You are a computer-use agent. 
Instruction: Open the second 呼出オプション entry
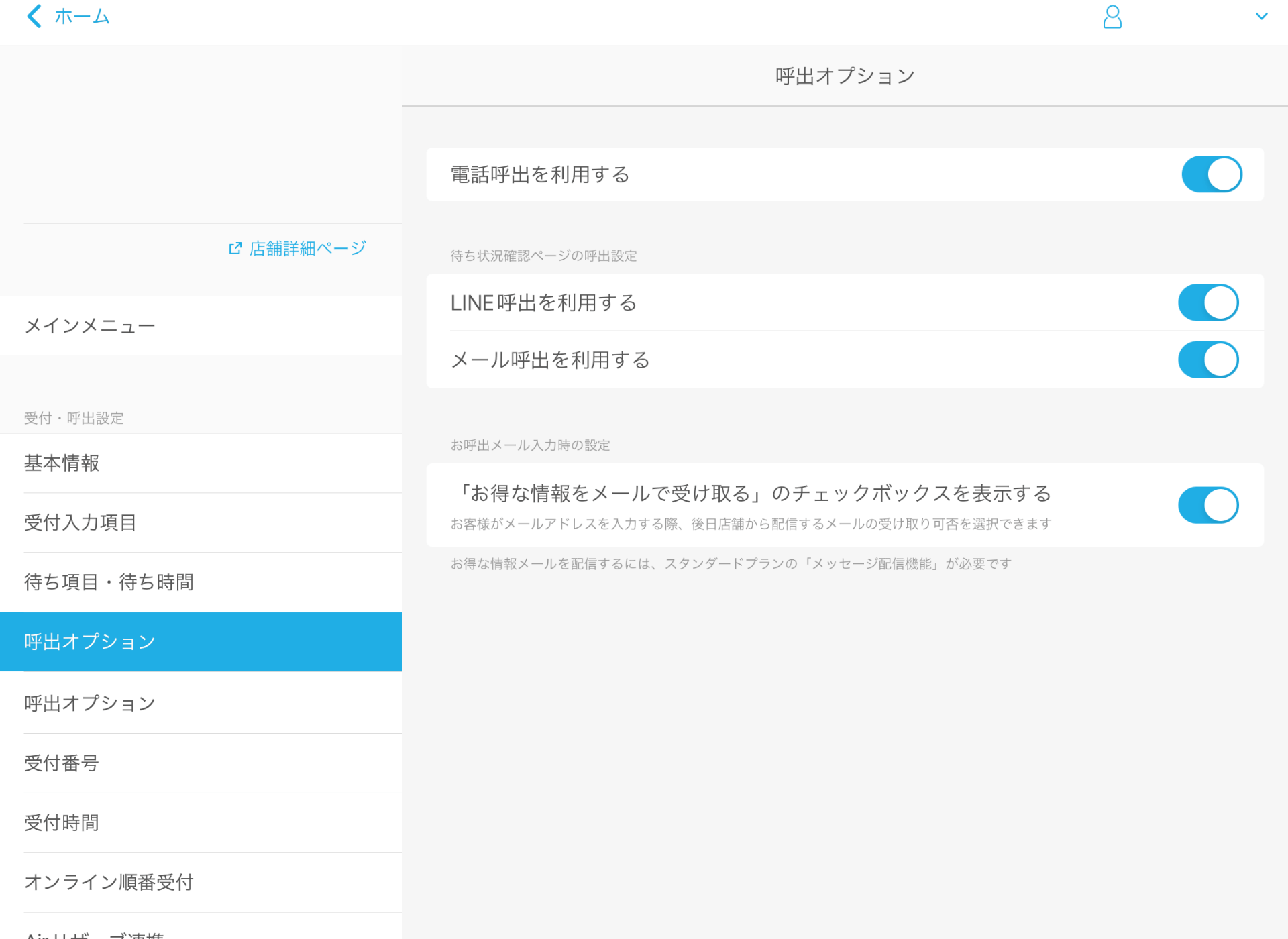pos(89,702)
